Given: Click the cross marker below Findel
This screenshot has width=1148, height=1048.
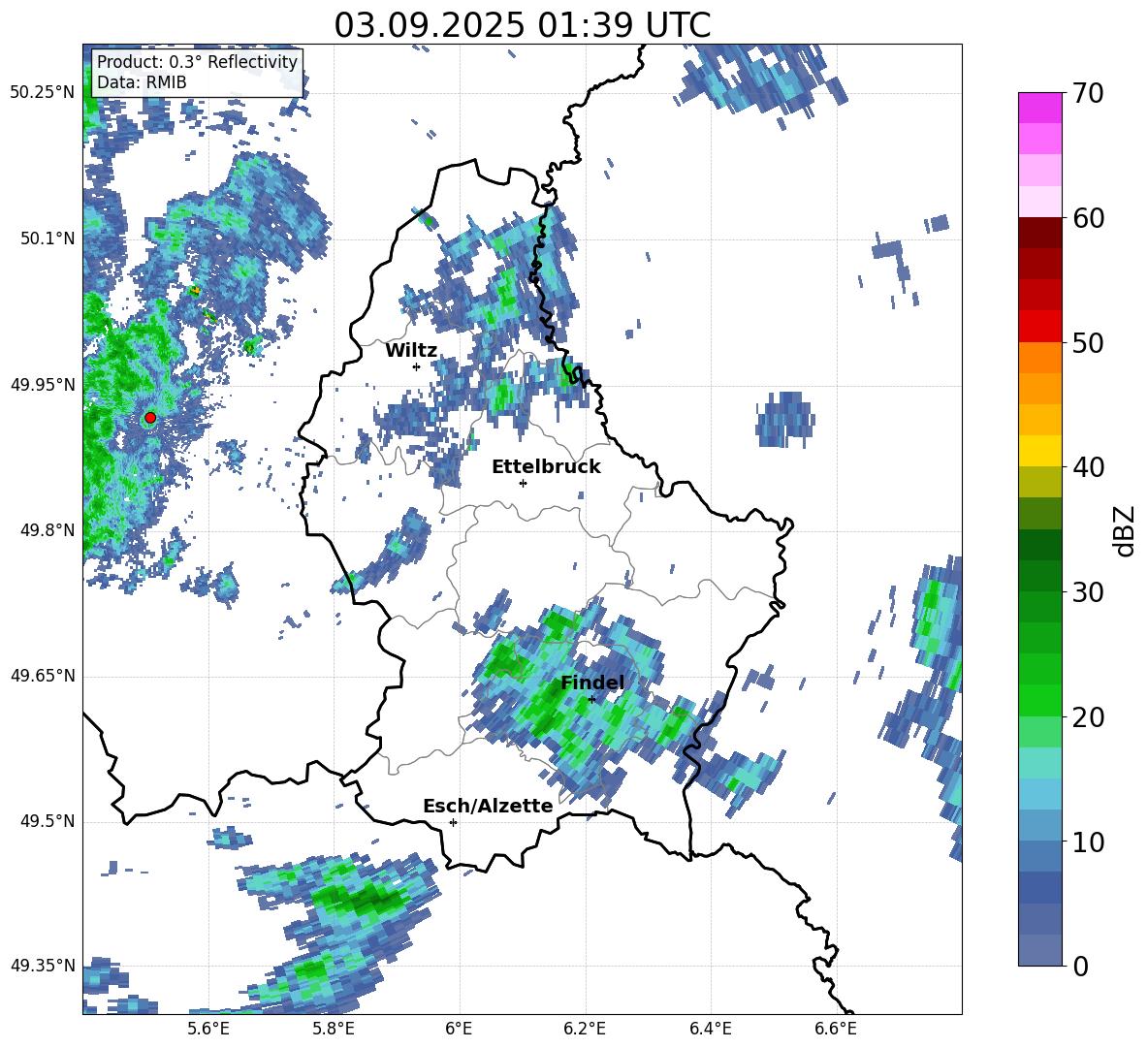Looking at the screenshot, I should (x=591, y=699).
